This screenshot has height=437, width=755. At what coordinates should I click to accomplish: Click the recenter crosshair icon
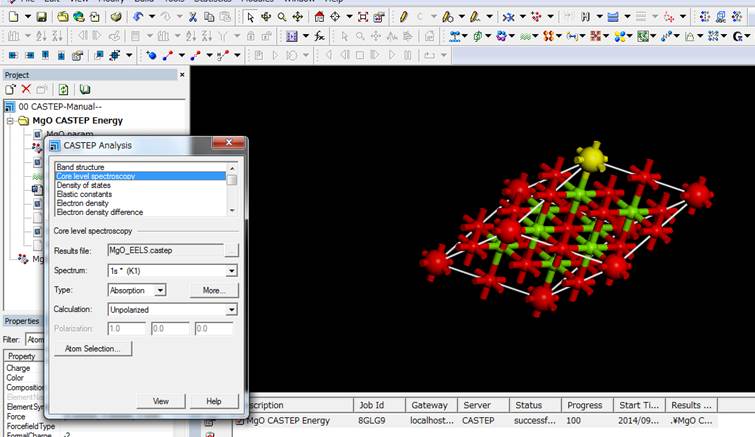(x=335, y=17)
